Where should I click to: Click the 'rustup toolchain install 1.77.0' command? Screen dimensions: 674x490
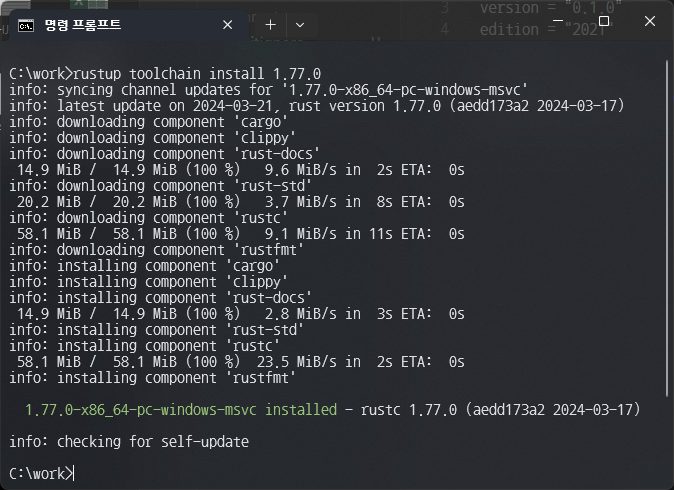(x=196, y=74)
